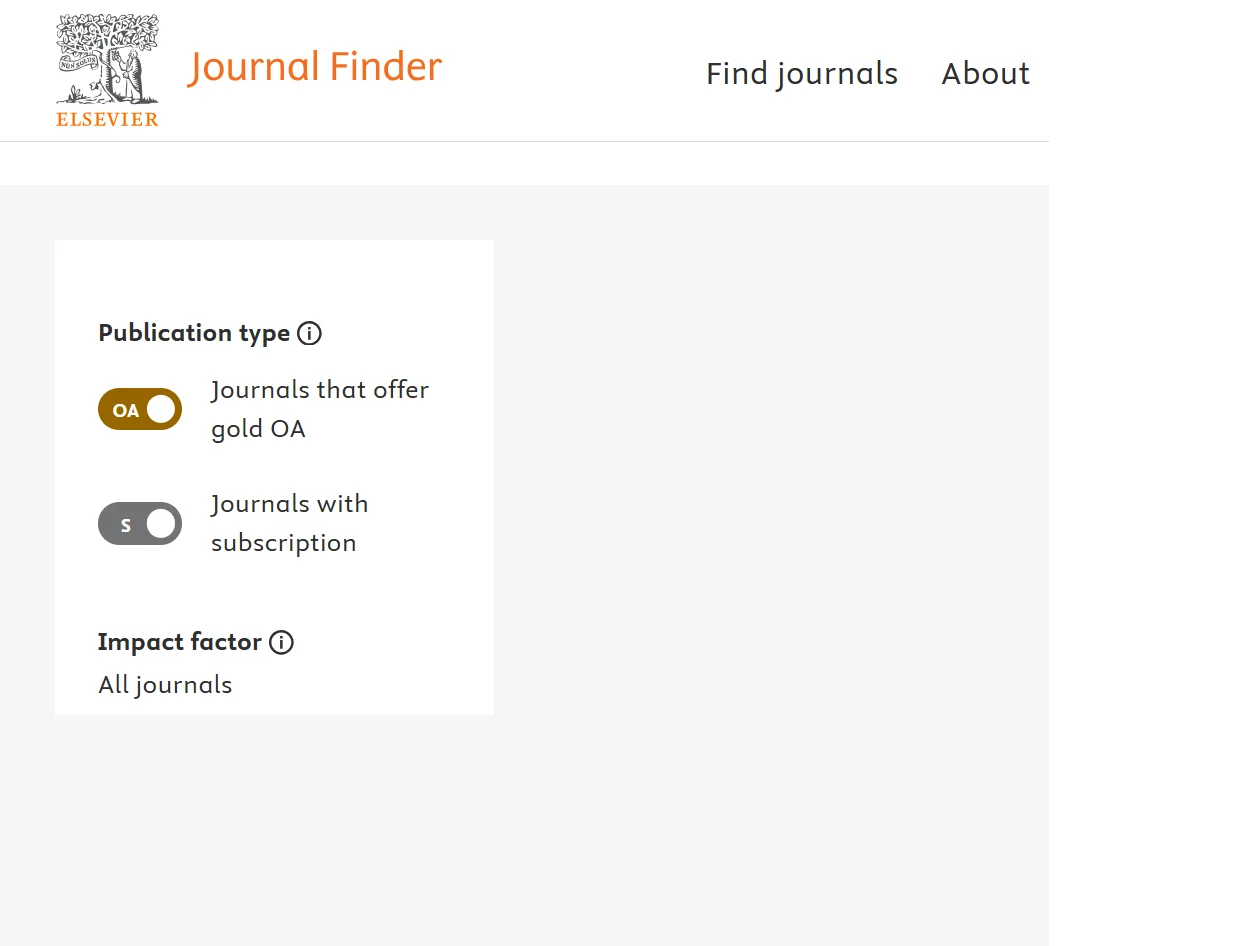Open the About page
Image resolution: width=1260 pixels, height=946 pixels.
coord(985,73)
